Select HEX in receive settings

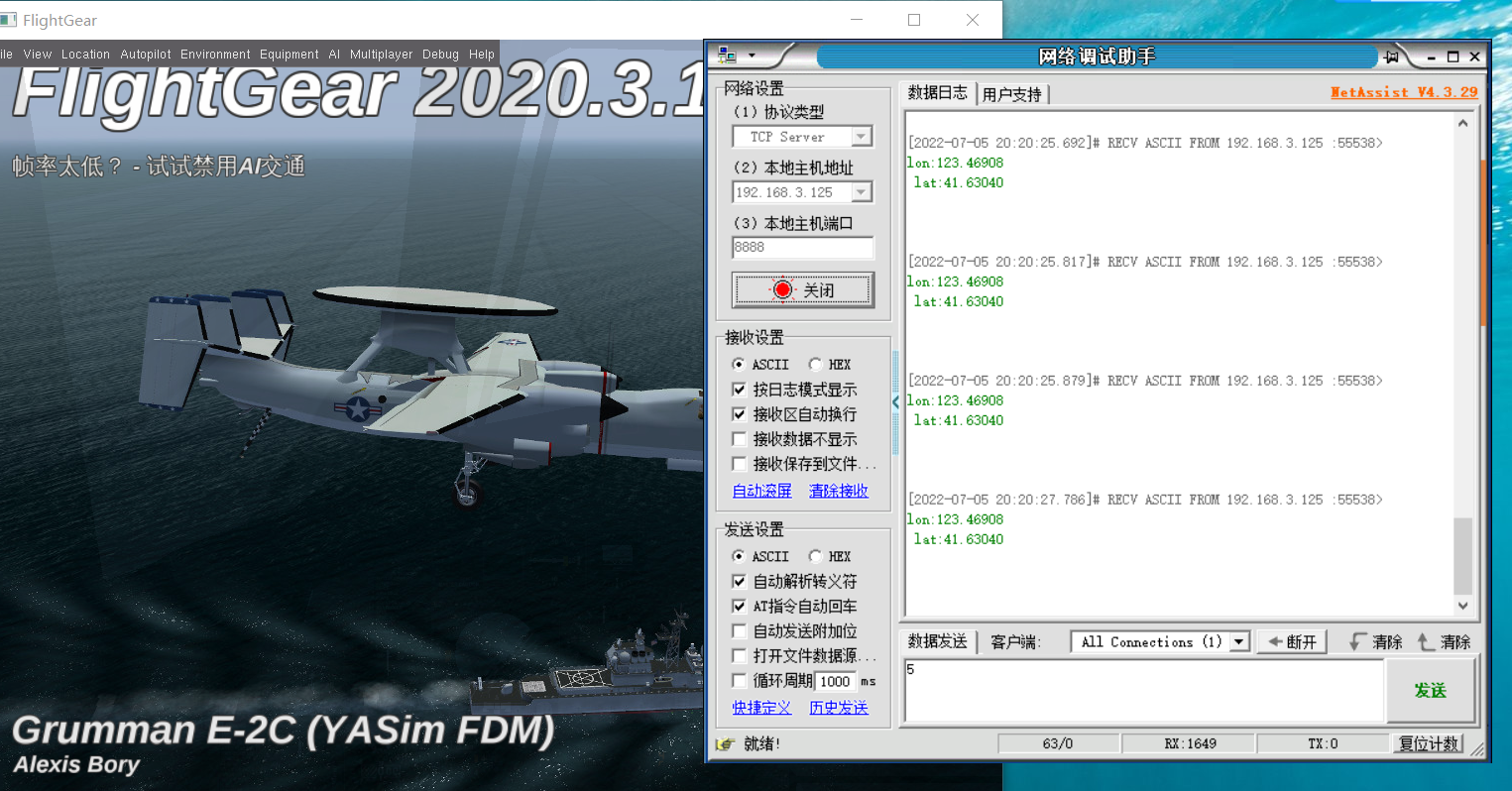pos(815,365)
